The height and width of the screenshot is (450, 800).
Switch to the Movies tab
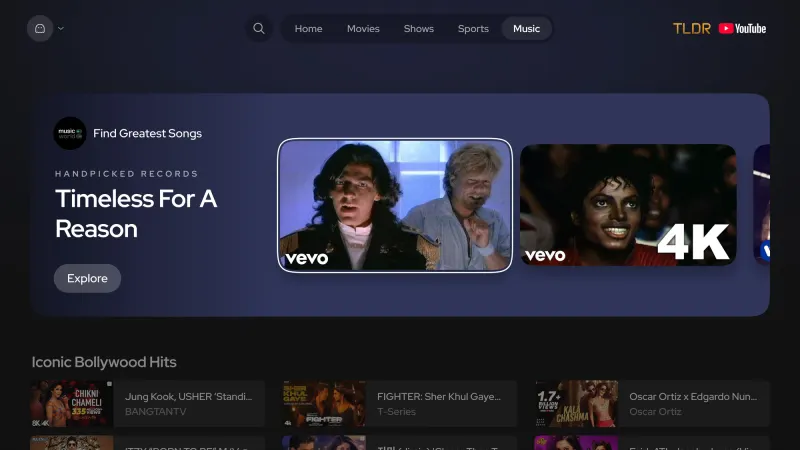[363, 29]
